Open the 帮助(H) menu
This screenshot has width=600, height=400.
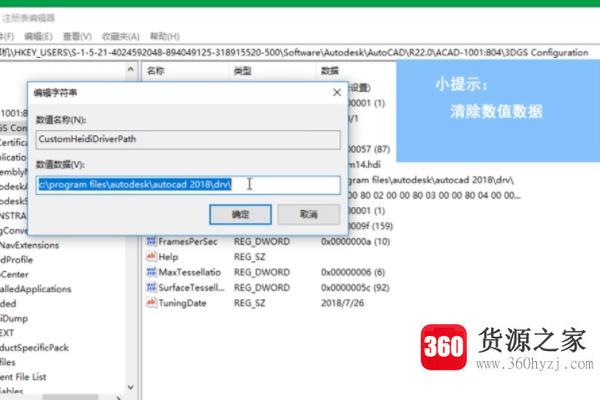(165, 36)
